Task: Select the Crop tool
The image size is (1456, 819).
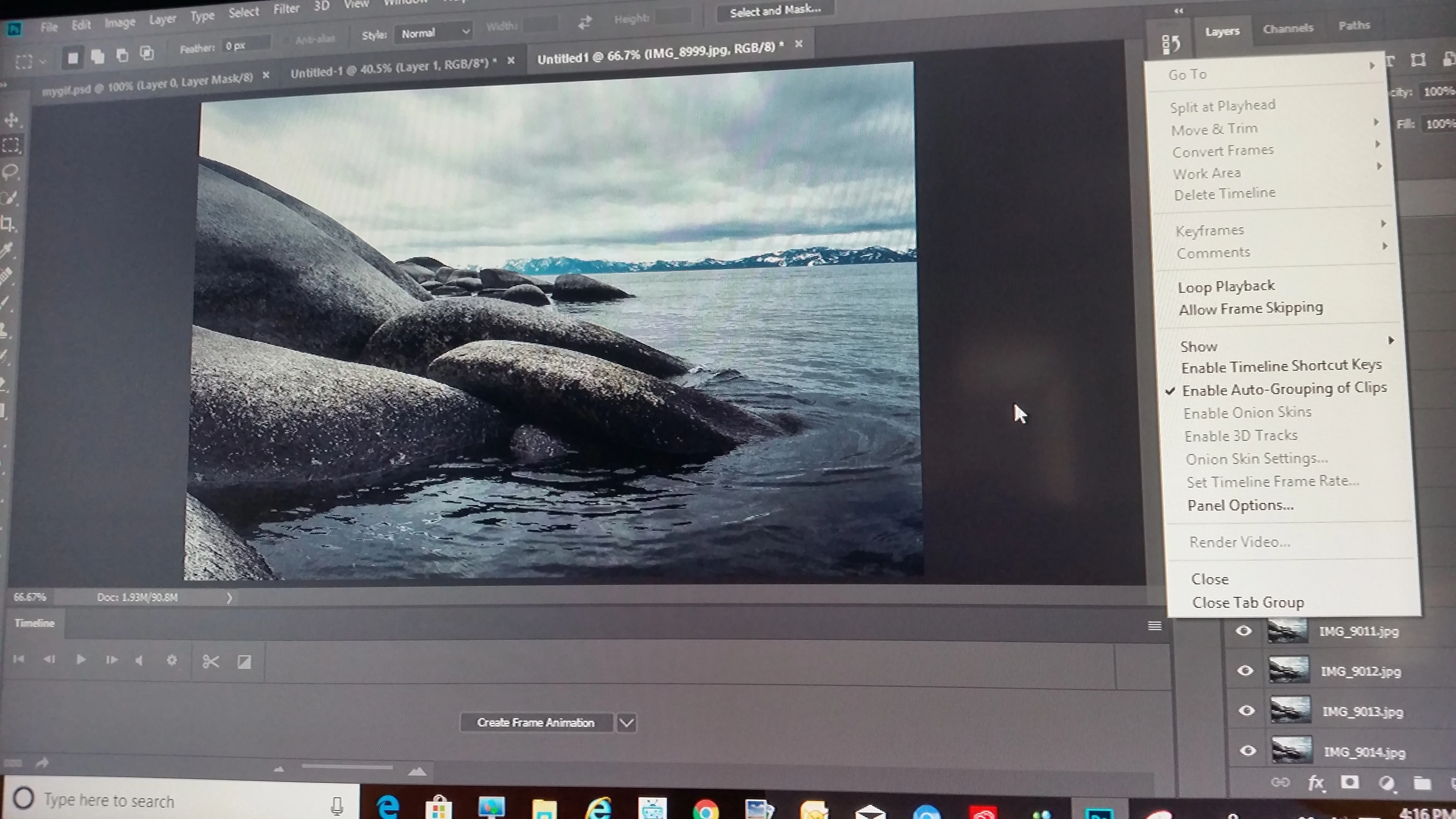Action: tap(8, 224)
